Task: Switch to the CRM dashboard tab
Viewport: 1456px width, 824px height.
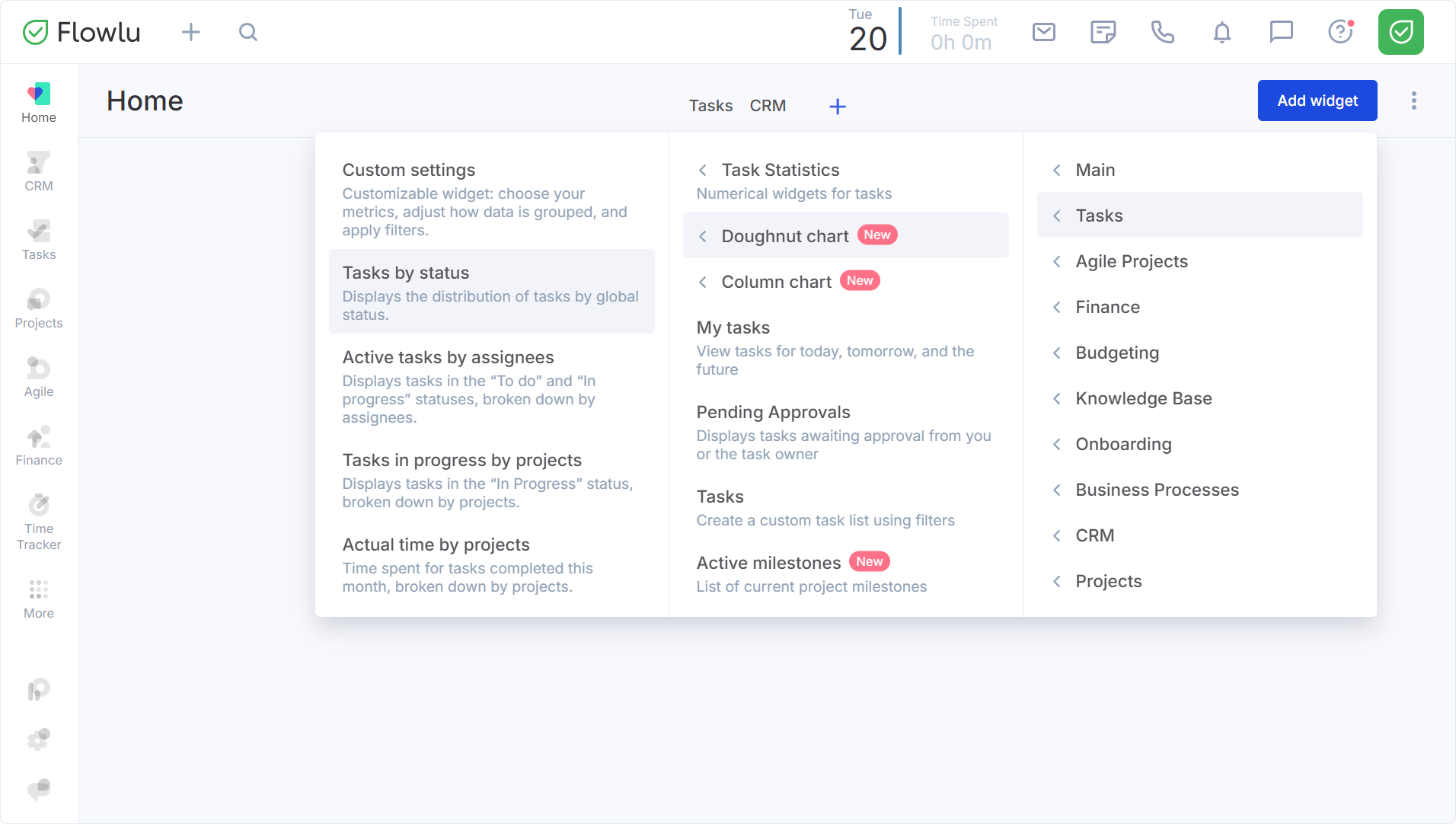Action: [x=768, y=106]
